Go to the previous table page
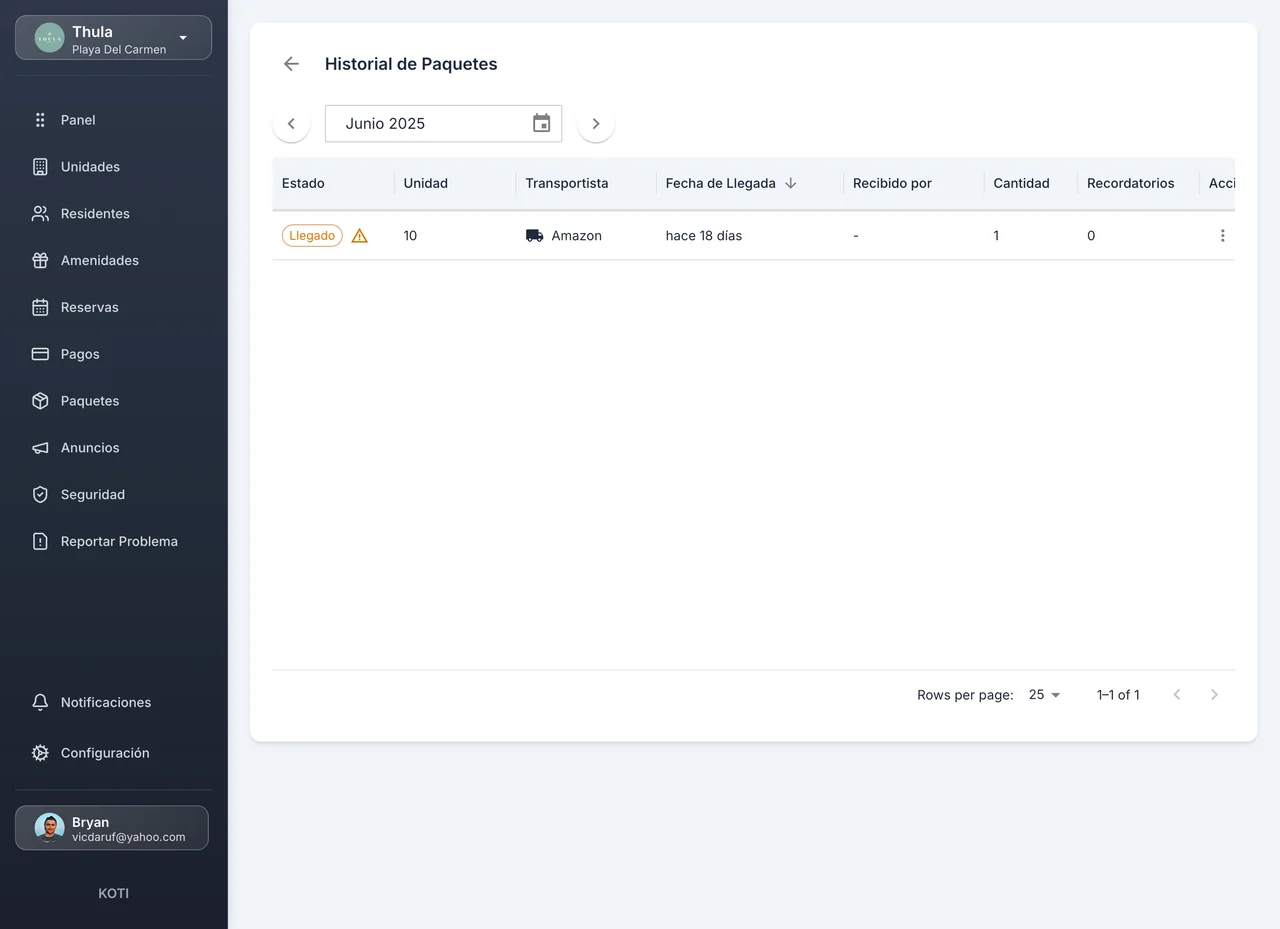1280x929 pixels. click(x=1177, y=694)
